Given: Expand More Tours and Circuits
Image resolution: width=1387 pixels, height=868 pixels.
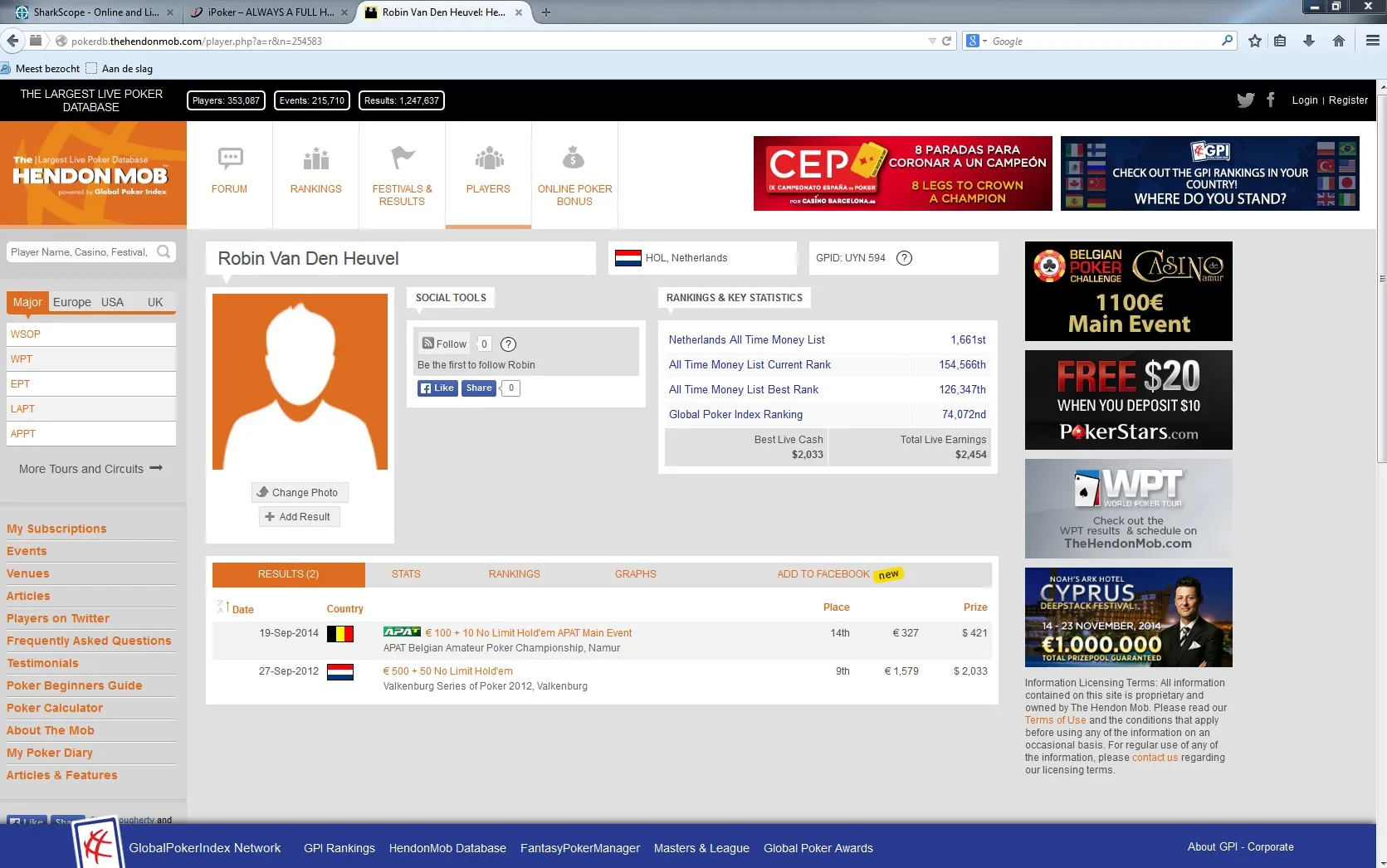Looking at the screenshot, I should click(91, 469).
